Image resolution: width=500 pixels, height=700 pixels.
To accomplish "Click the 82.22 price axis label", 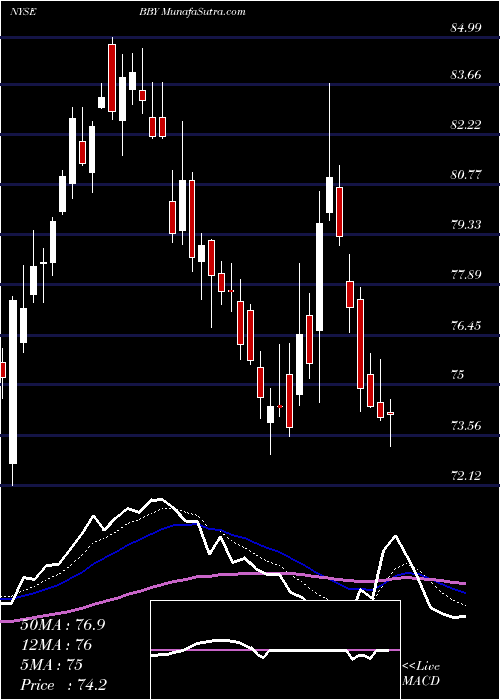I will (466, 124).
